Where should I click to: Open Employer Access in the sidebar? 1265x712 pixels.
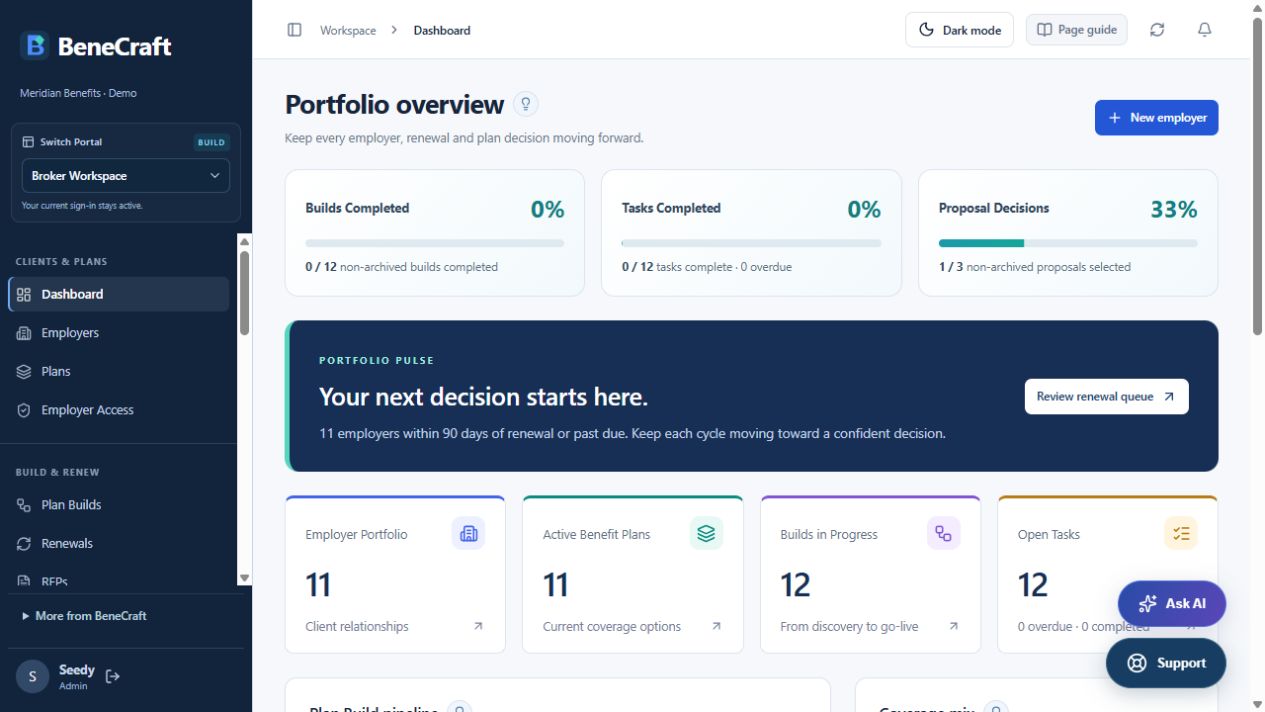click(118, 410)
